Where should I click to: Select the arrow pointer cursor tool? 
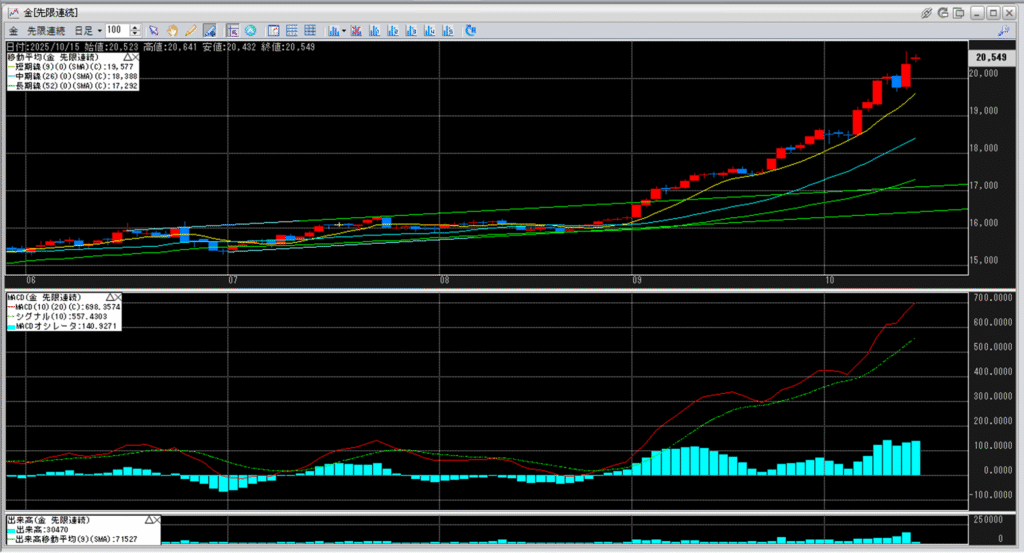click(x=154, y=30)
